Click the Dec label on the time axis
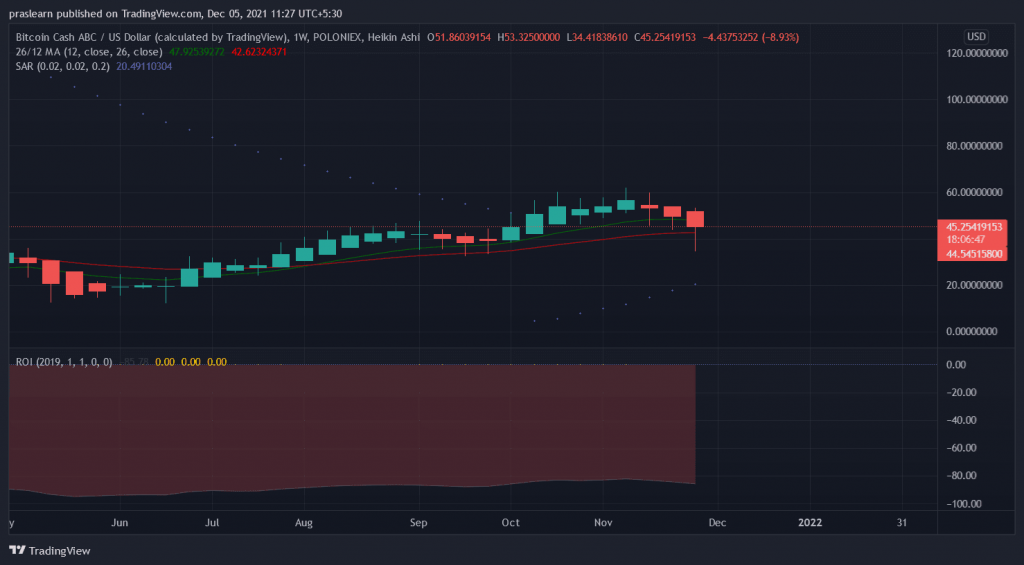This screenshot has width=1024, height=565. tap(717, 522)
